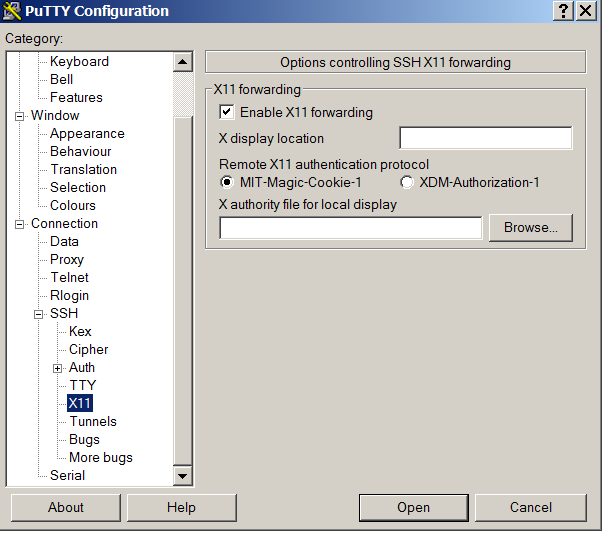The image size is (603, 533).
Task: Expand the Auth tree node
Action: (x=57, y=368)
